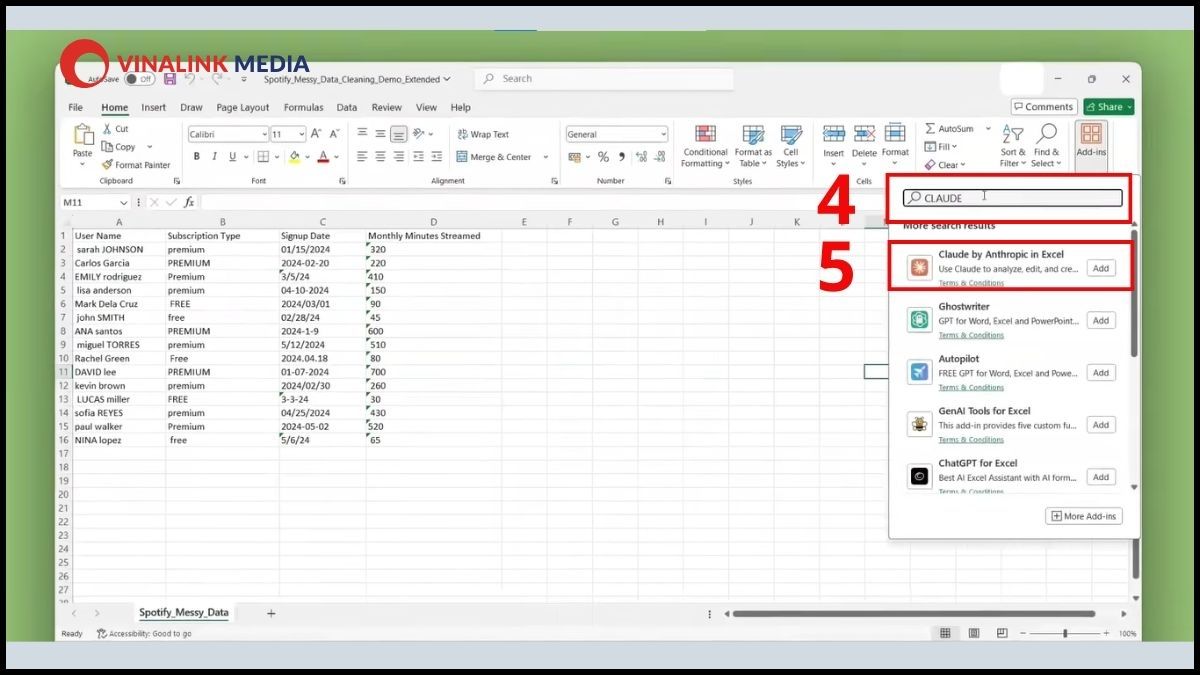Screen dimensions: 1200x675
Task: Click the AutoSum sigma icon
Action: point(930,129)
